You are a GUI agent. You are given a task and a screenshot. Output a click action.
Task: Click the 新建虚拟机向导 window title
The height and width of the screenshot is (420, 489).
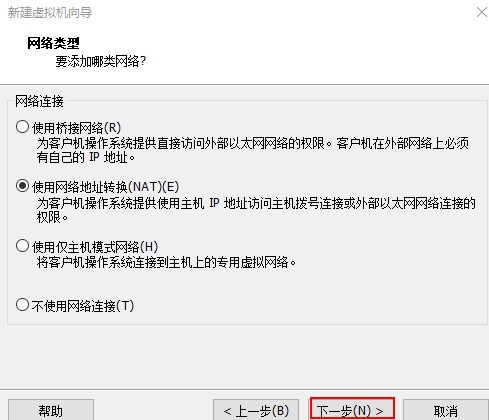pyautogui.click(x=50, y=13)
